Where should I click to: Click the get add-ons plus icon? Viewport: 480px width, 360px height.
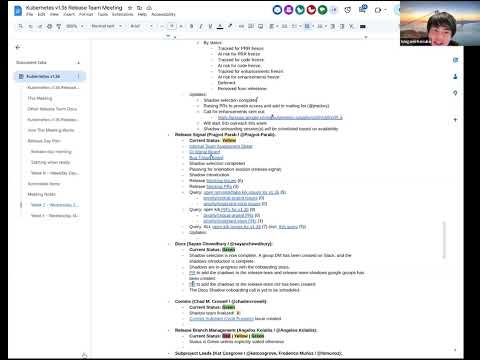tap(455, 120)
